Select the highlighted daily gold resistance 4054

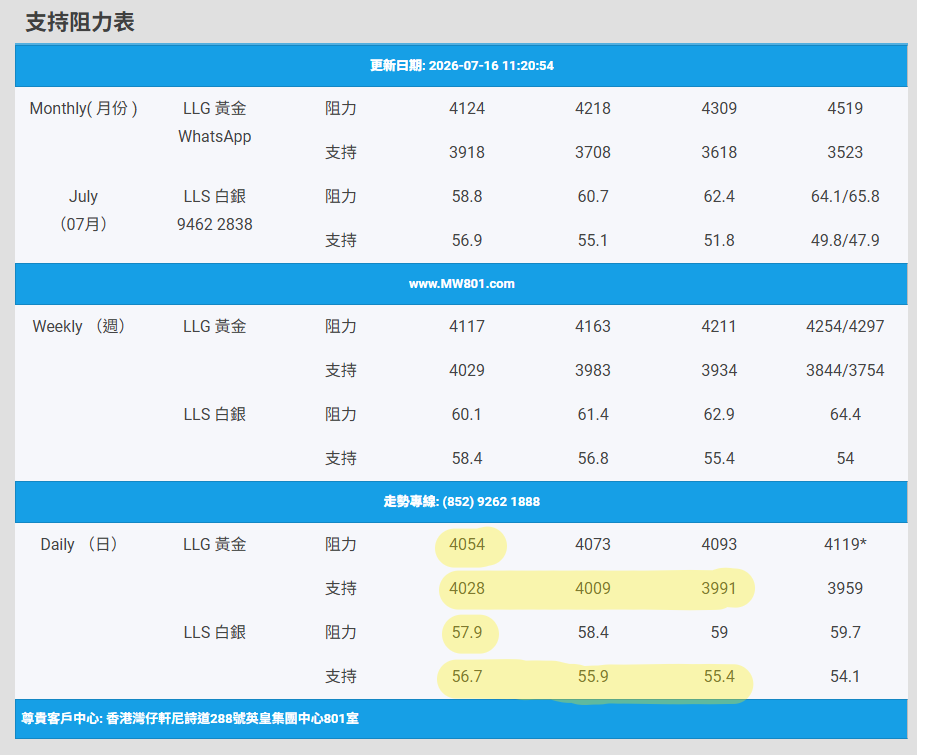[467, 544]
